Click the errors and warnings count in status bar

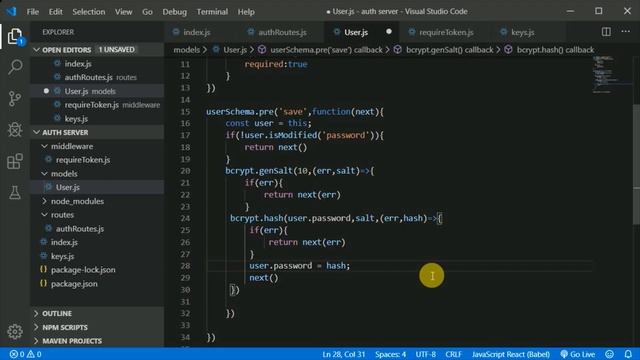[x=25, y=354]
